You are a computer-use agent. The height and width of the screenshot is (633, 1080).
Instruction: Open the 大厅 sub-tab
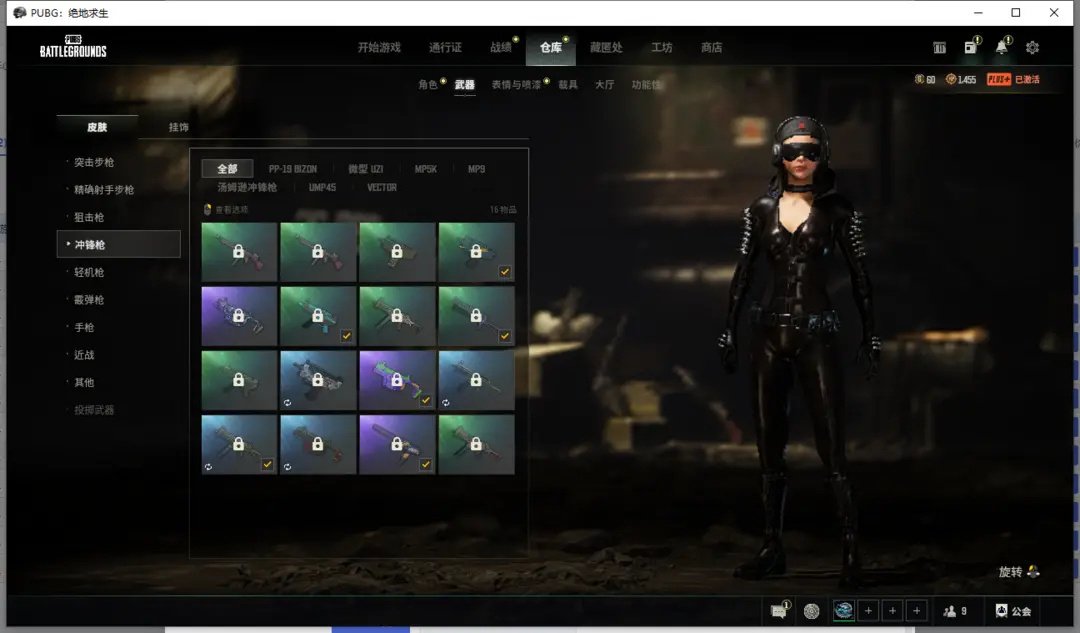[605, 85]
